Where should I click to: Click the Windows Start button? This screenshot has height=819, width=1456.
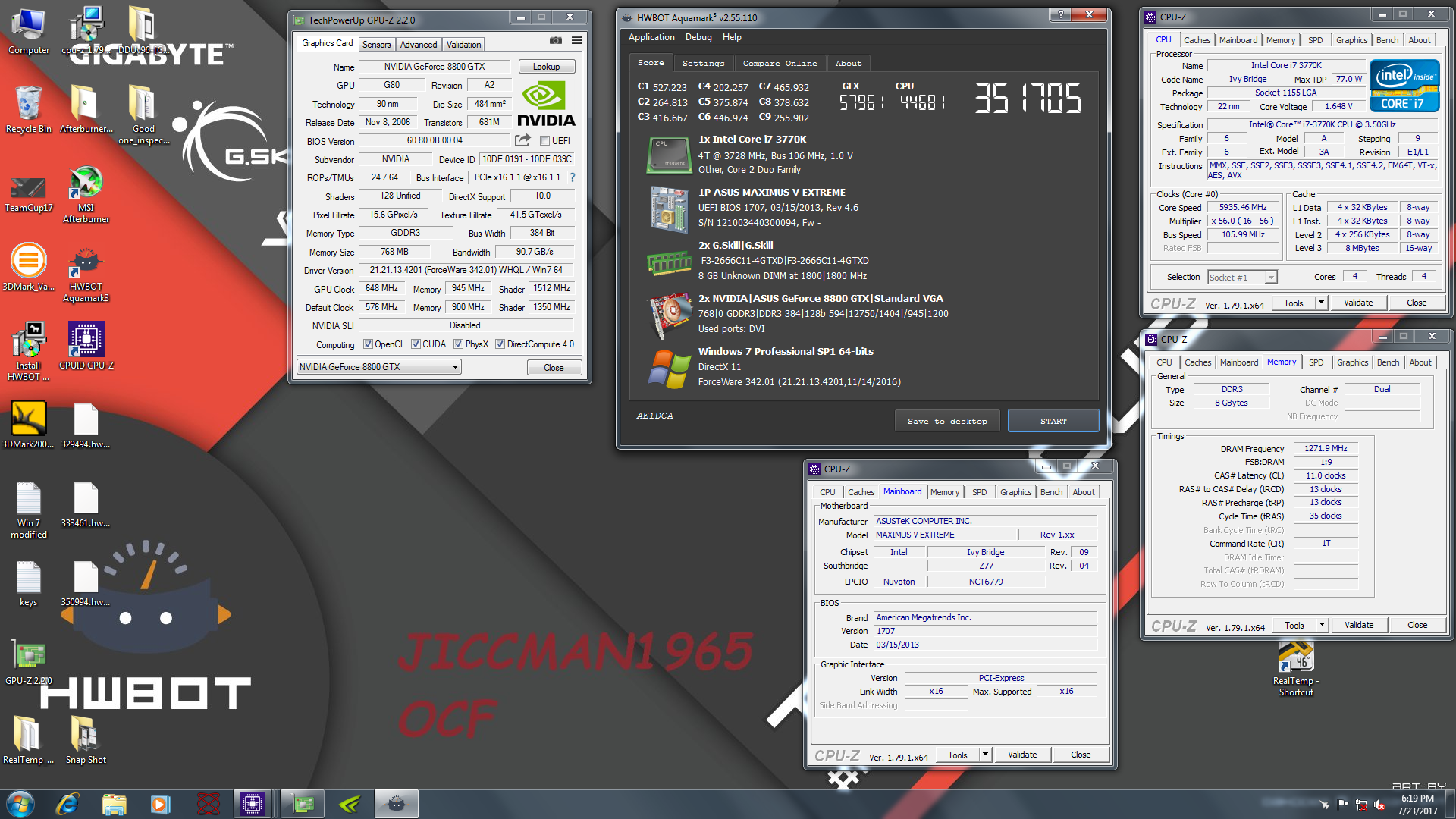point(20,804)
